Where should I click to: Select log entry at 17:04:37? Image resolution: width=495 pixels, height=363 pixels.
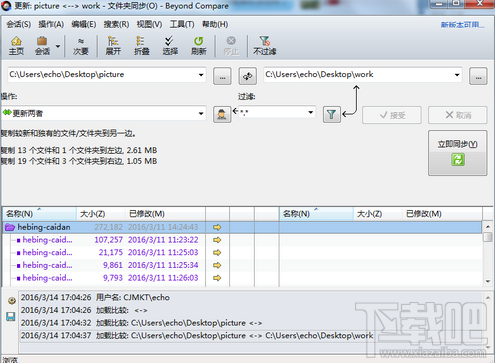point(251,336)
